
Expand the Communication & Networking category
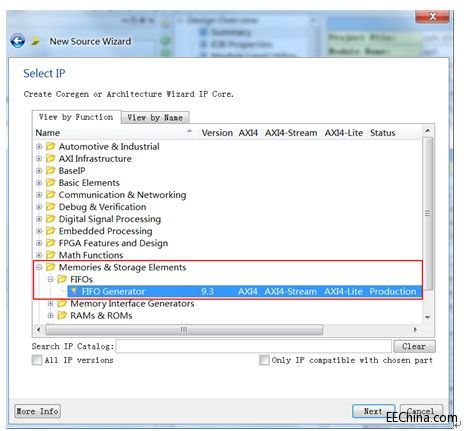[39, 195]
